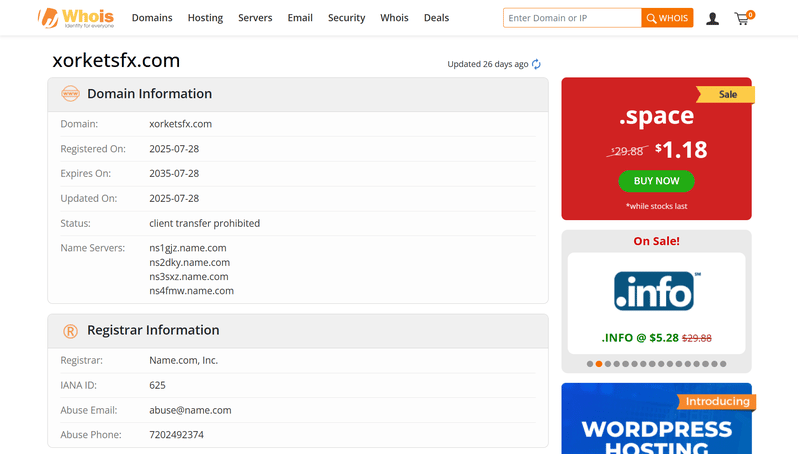Open the Whois menu item
The height and width of the screenshot is (454, 800).
pyautogui.click(x=394, y=18)
